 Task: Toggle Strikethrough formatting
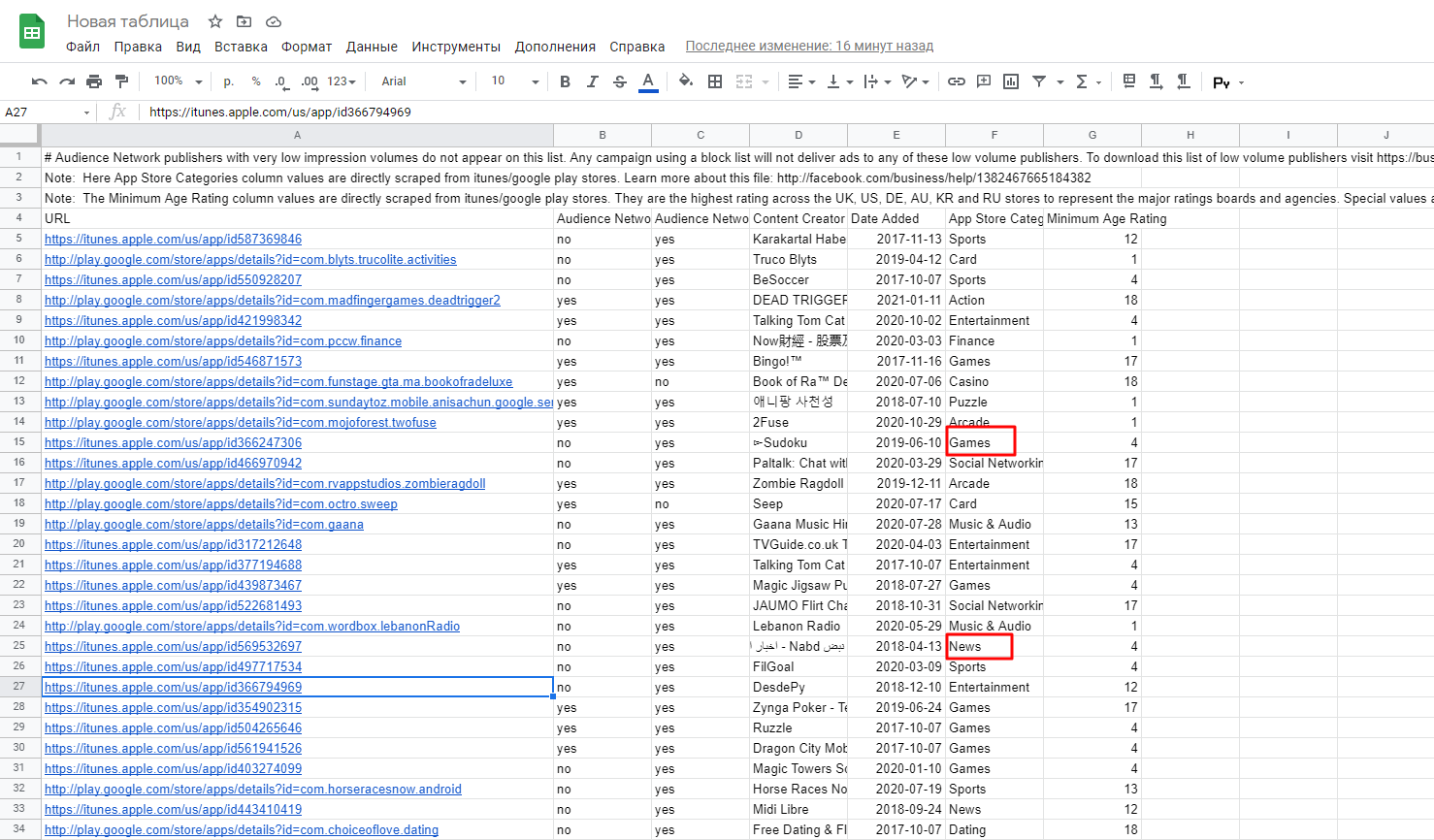620,81
